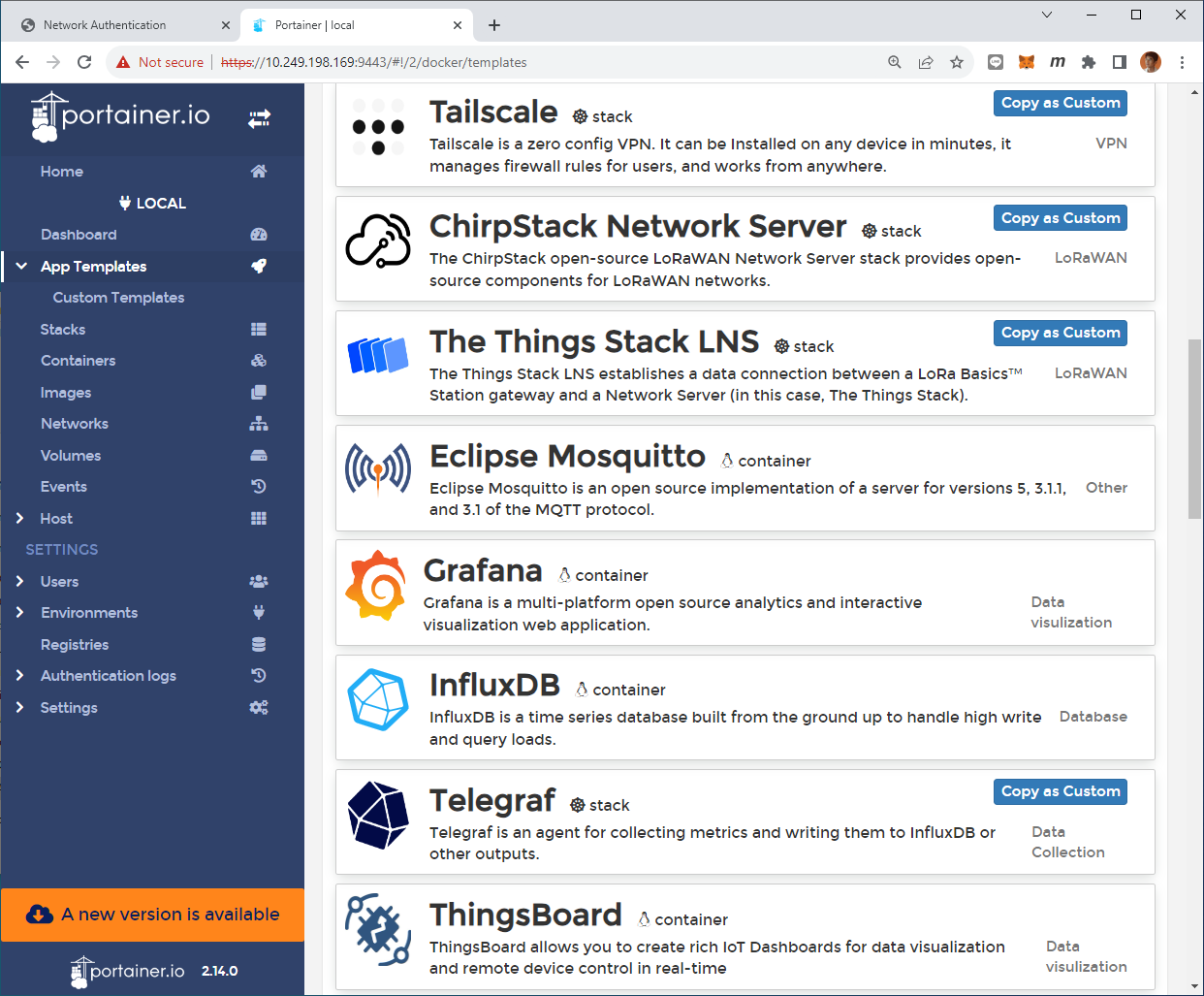The image size is (1204, 996).
Task: Click the Grafana swirl logo
Action: [x=376, y=585]
